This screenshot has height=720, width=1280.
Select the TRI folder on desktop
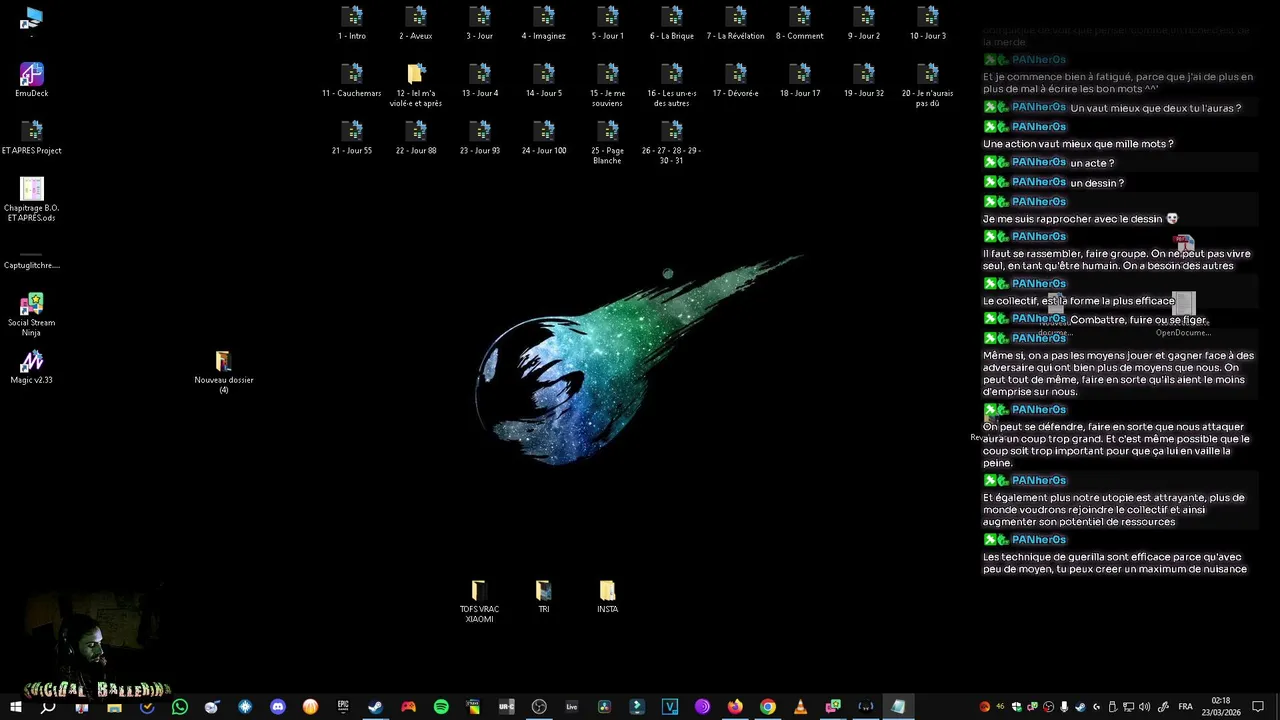click(x=544, y=597)
